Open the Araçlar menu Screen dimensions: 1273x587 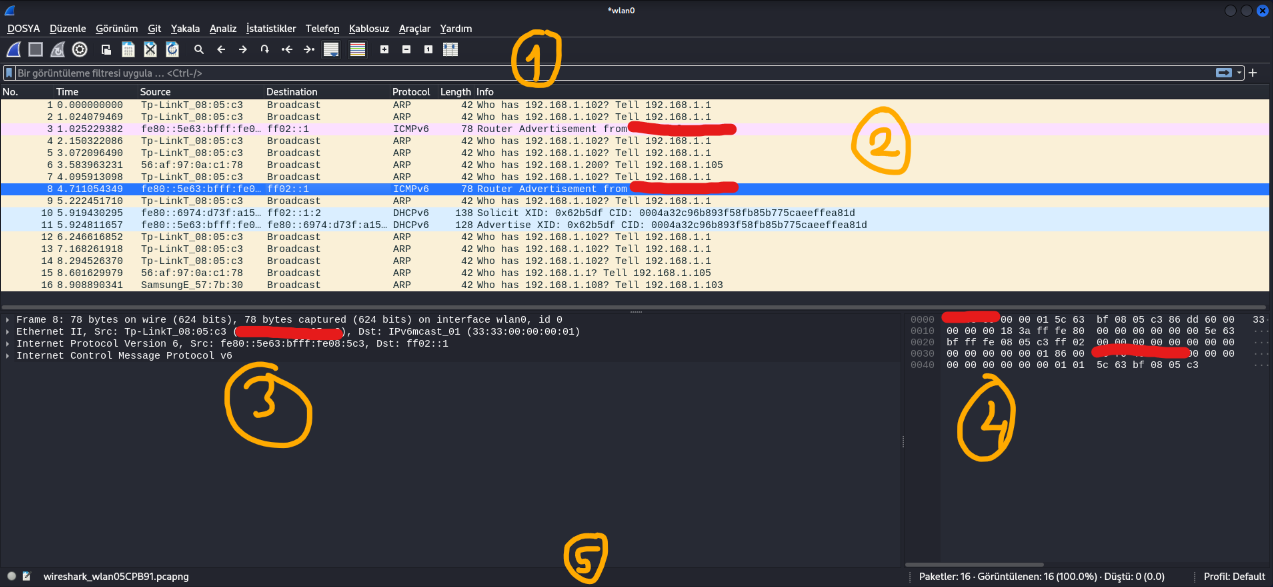(414, 28)
